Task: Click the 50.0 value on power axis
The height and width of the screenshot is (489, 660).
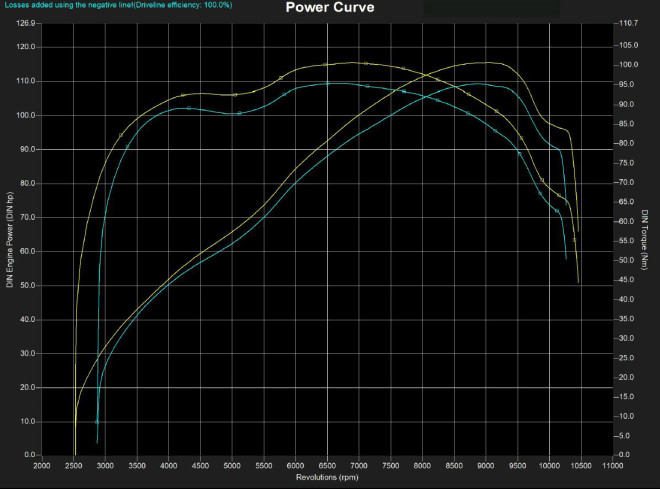Action: coord(27,285)
